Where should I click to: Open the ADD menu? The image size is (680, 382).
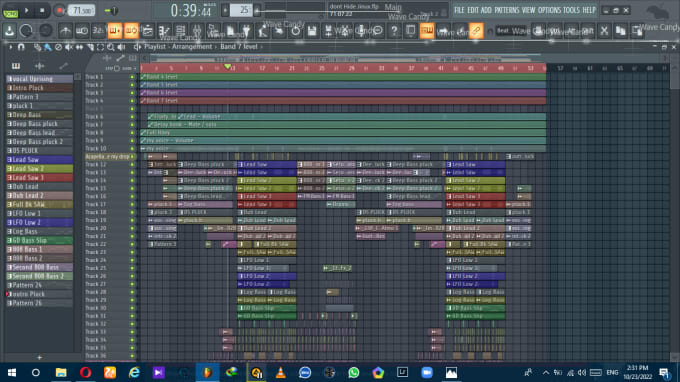coord(486,10)
